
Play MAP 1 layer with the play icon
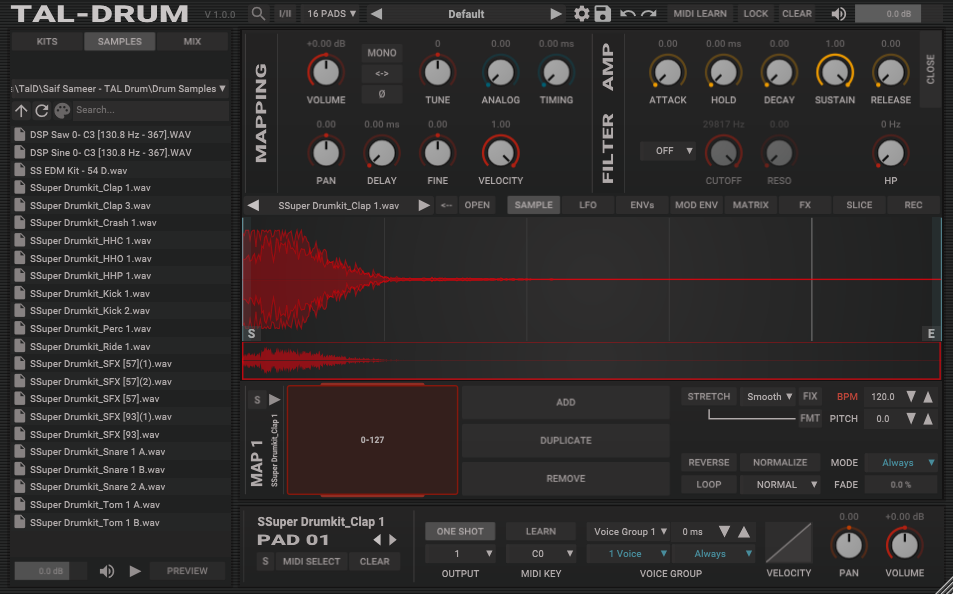(x=275, y=399)
